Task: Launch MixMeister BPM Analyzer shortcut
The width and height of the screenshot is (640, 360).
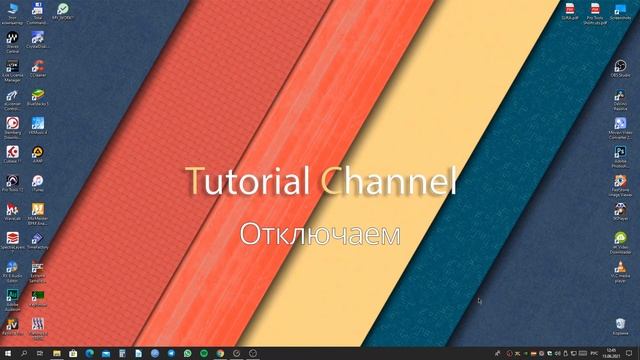Action: pos(38,214)
